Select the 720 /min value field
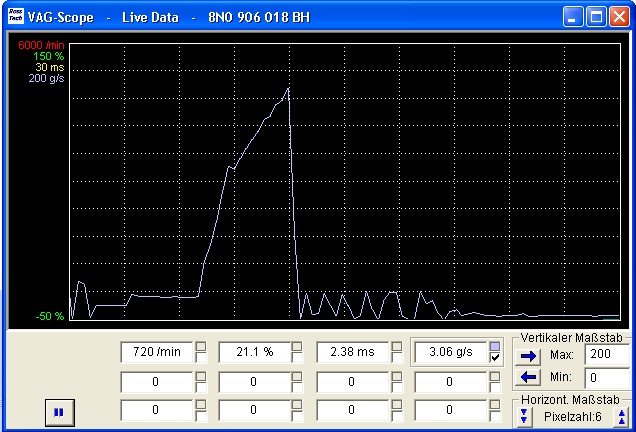Viewport: 636px width, 432px height. tap(156, 352)
